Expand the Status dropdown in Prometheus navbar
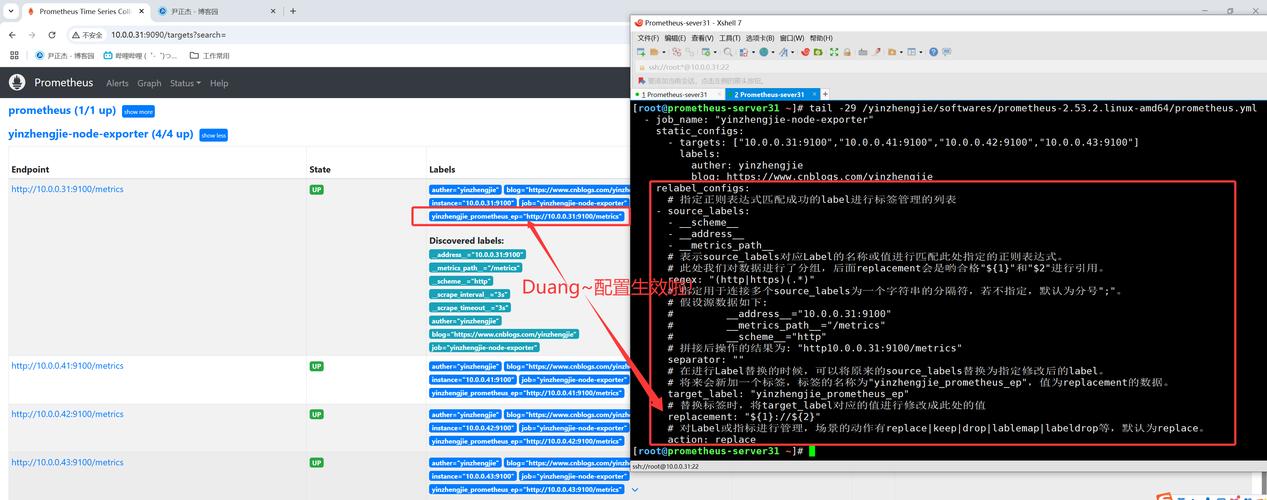Viewport: 1267px width, 500px height. [185, 83]
